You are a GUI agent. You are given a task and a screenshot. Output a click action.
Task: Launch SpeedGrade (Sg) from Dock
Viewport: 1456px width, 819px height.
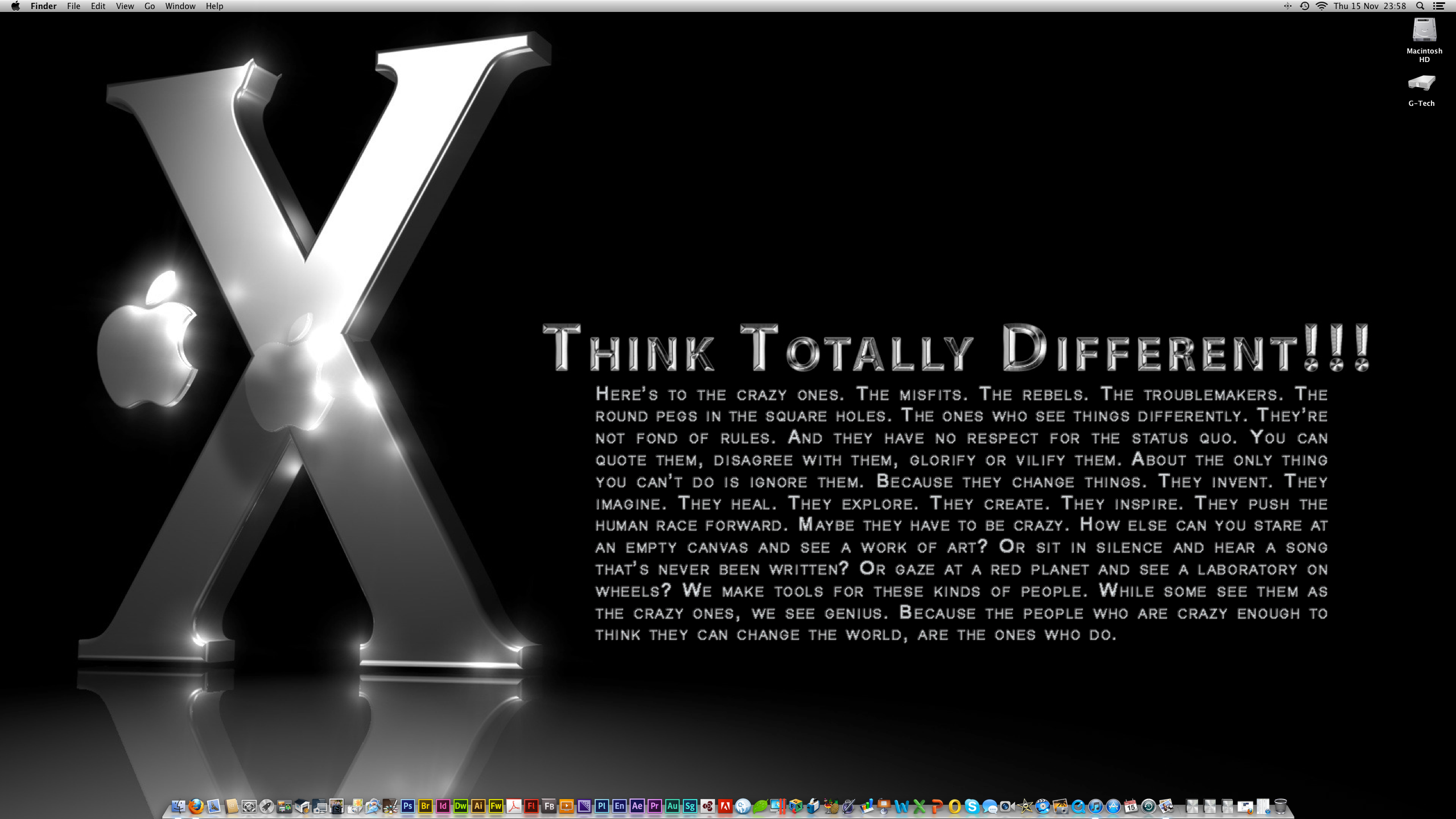690,806
